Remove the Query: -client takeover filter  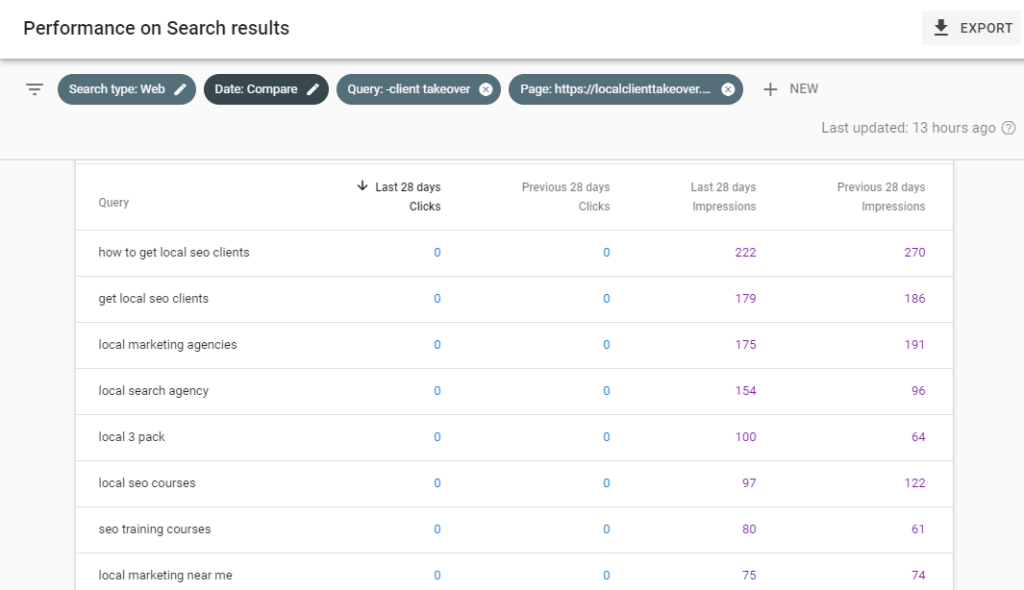click(x=486, y=89)
